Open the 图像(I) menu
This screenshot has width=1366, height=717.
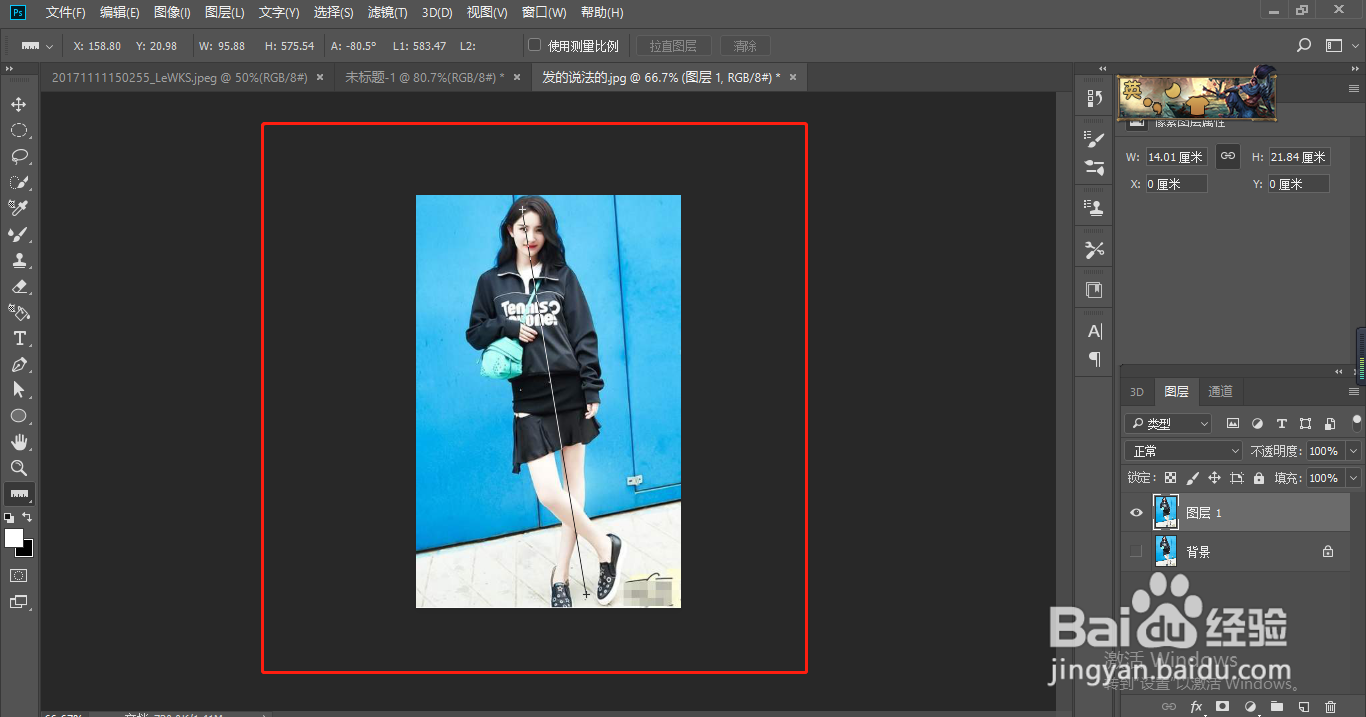(172, 13)
